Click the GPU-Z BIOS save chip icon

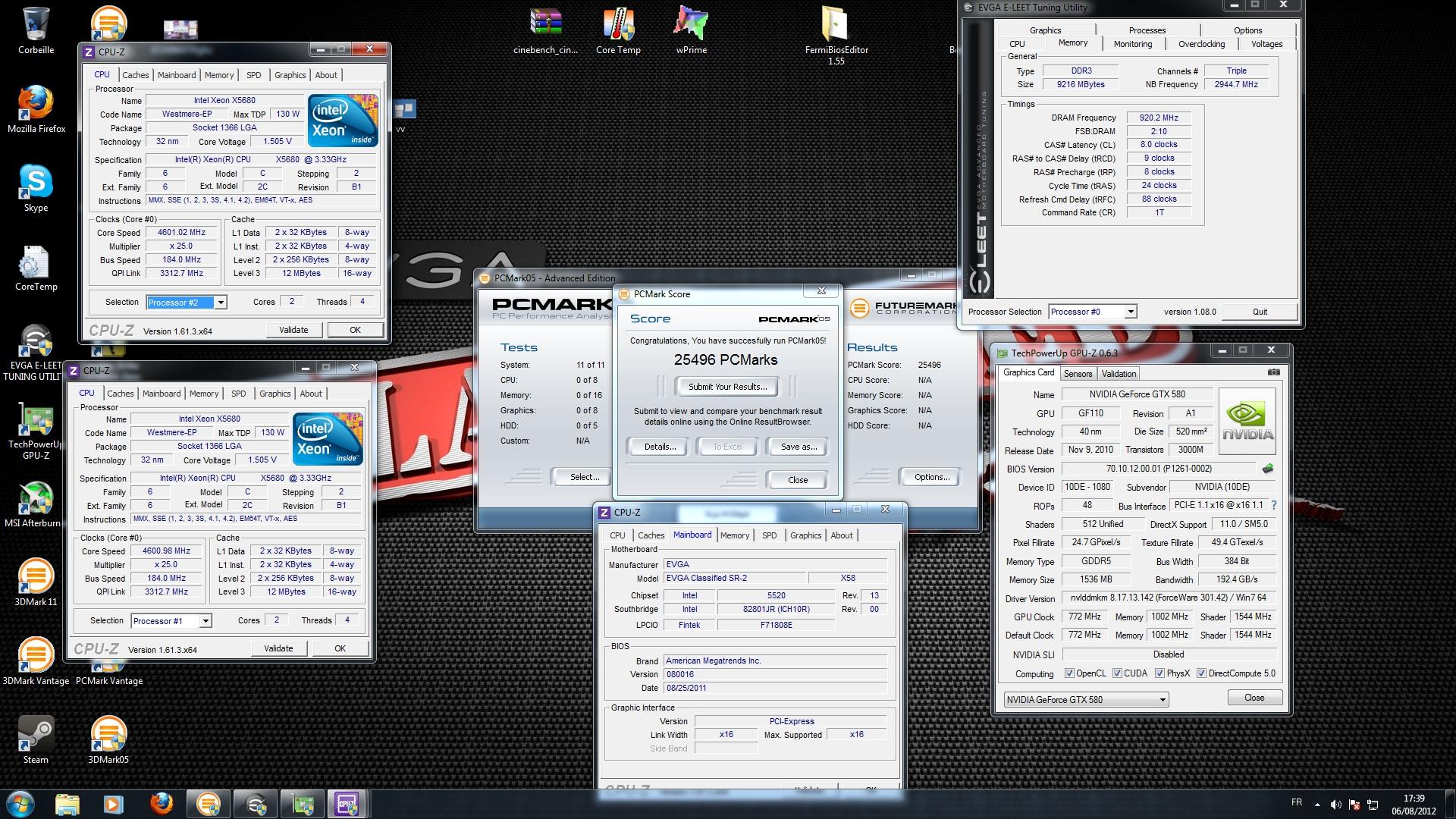pos(1267,469)
